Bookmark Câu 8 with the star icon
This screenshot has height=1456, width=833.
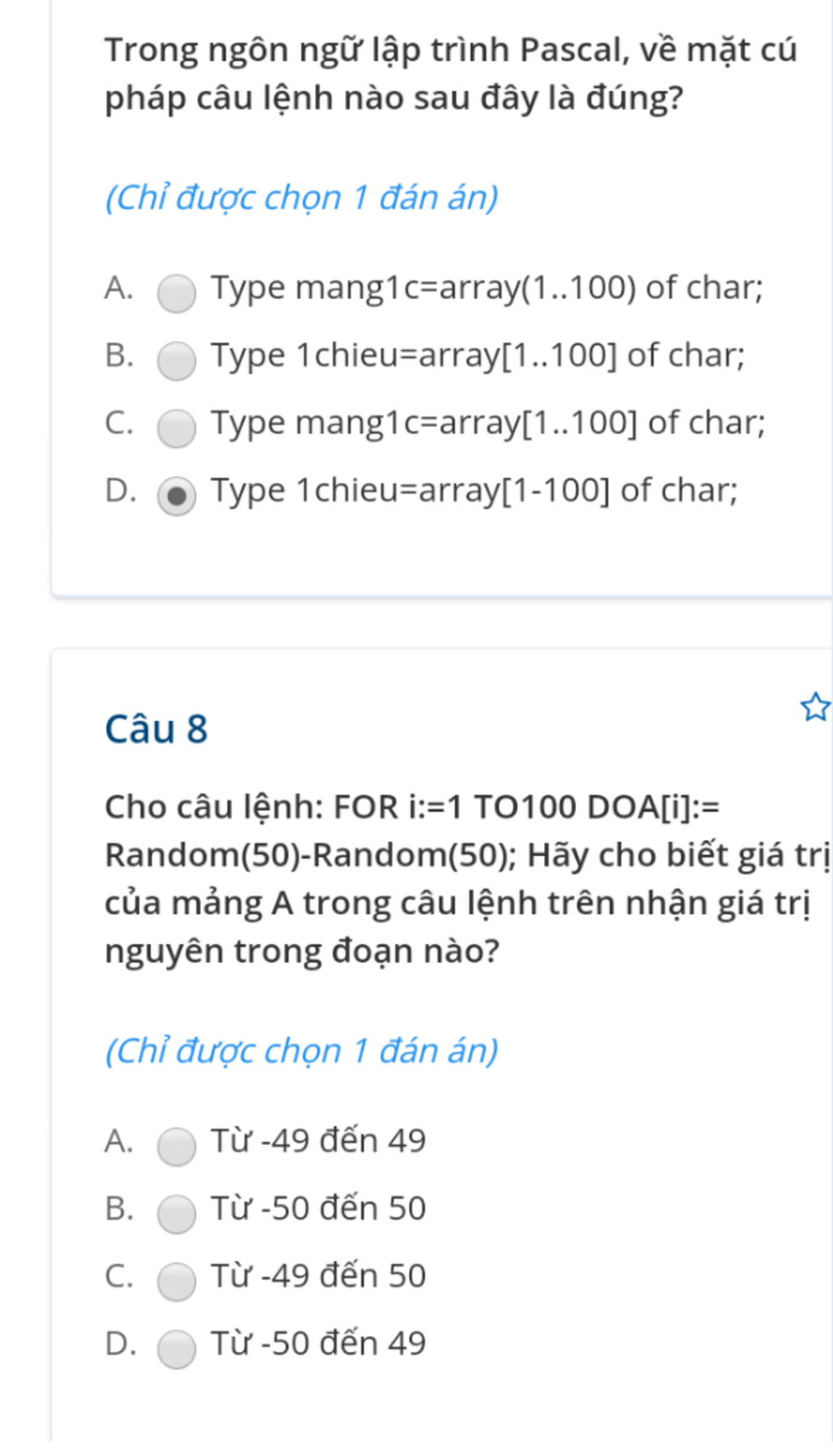[x=815, y=706]
